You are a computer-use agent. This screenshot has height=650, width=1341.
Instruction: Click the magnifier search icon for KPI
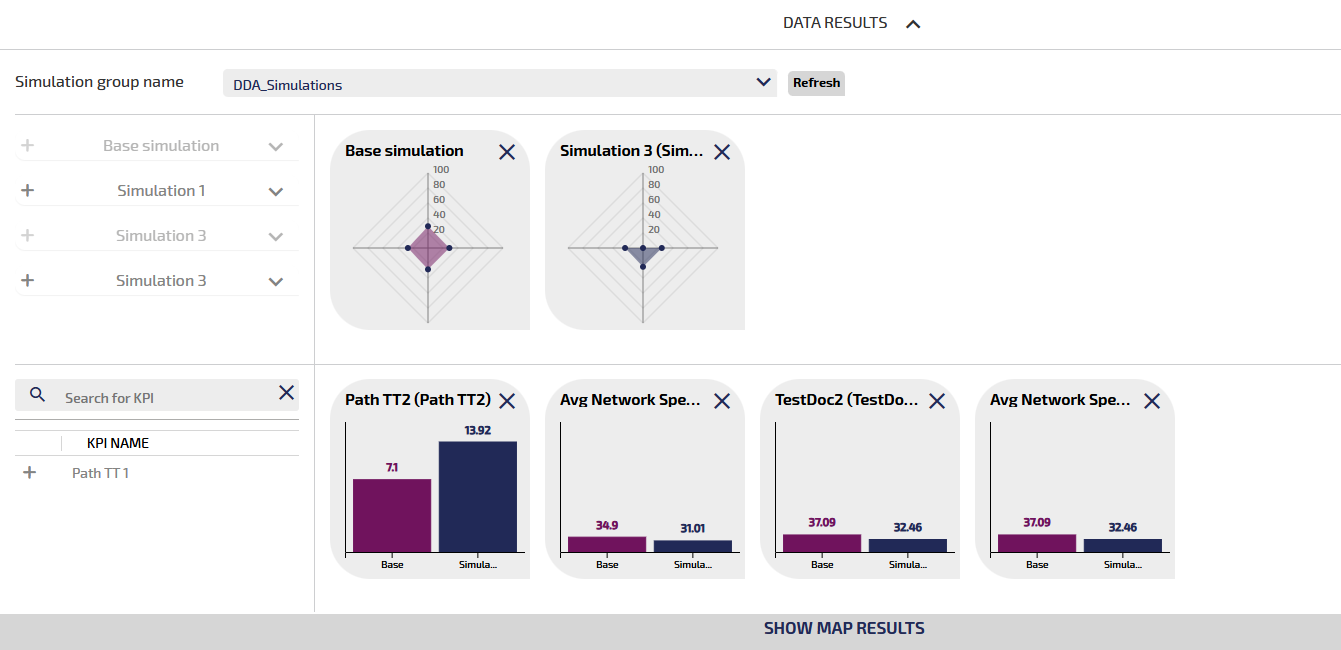click(x=38, y=395)
